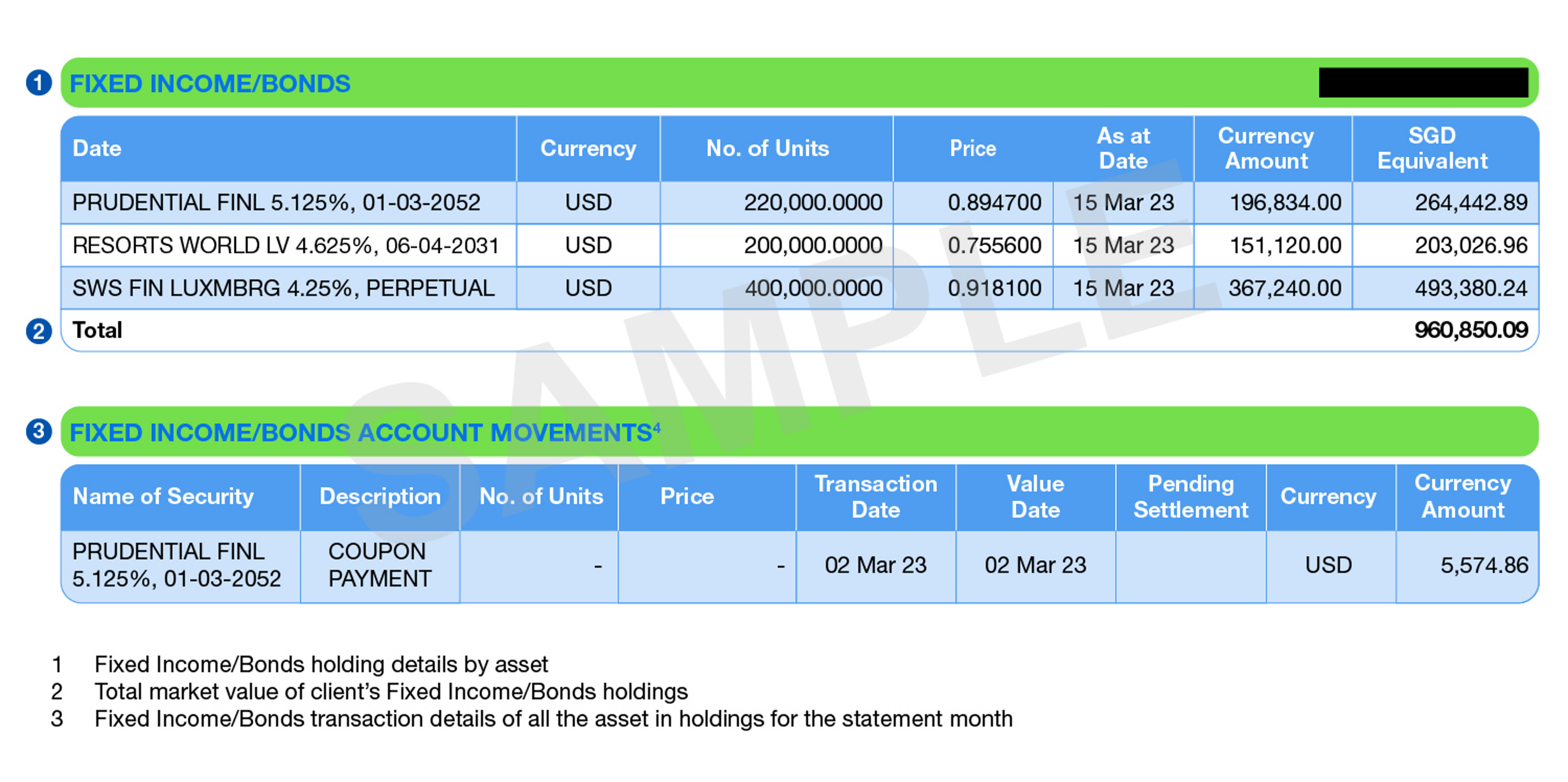Click the Value Date column header
This screenshot has width=1568, height=782.
click(1035, 497)
